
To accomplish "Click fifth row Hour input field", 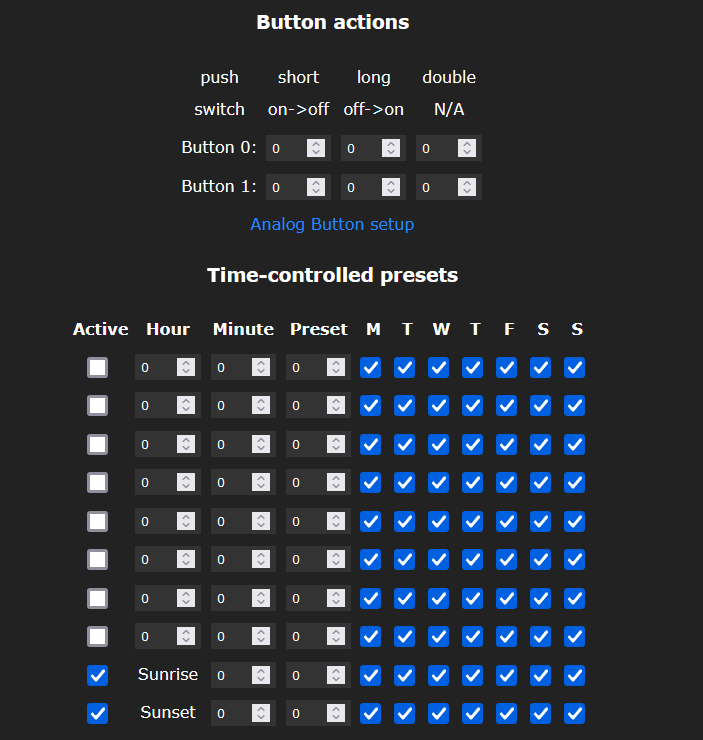I will coord(167,521).
